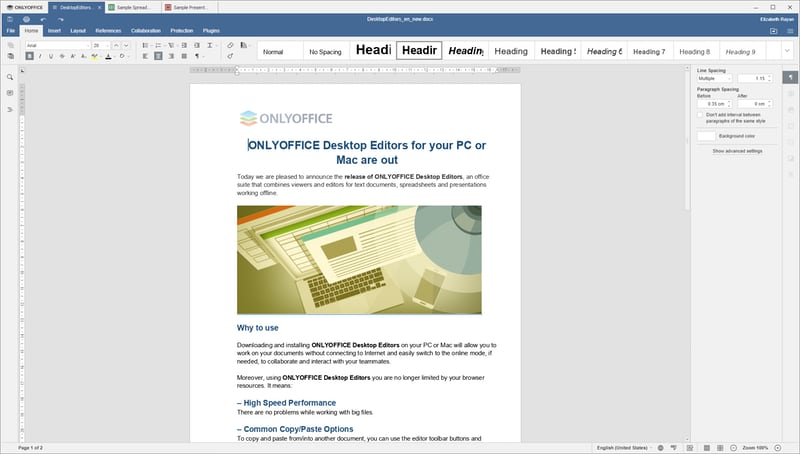Undo the last action

[x=43, y=19]
